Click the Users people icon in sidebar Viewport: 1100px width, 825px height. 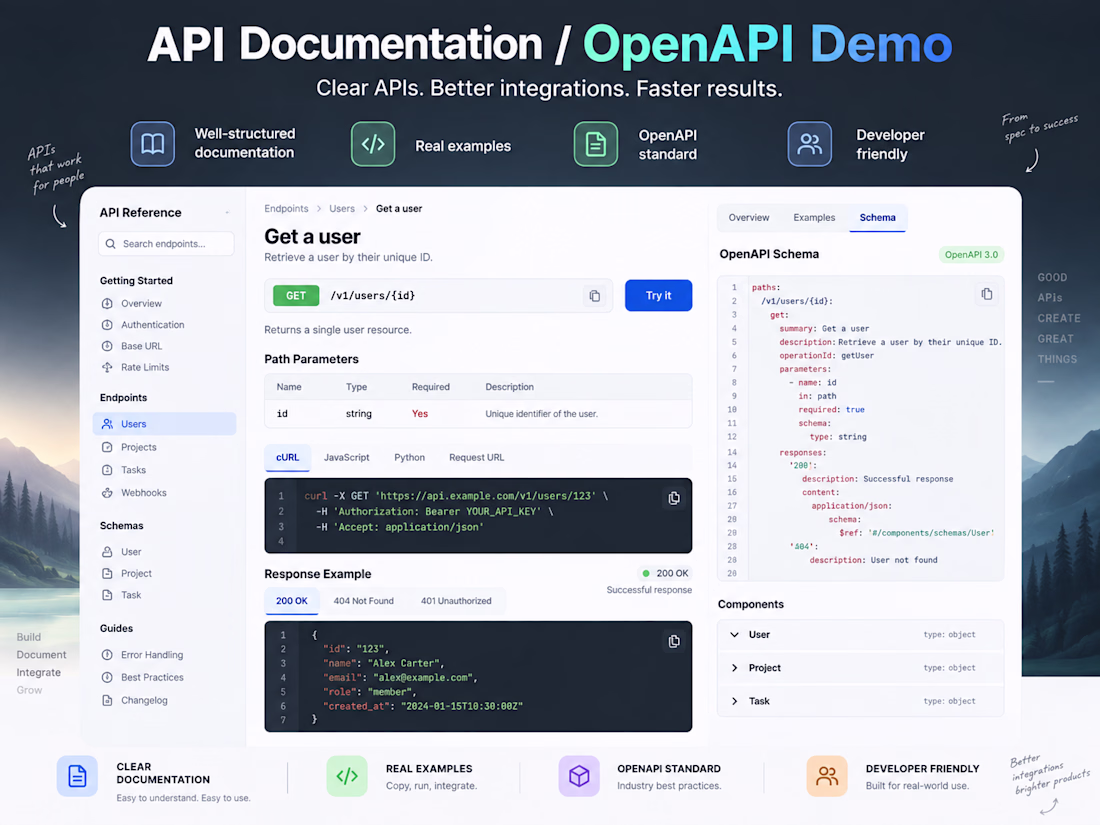[x=107, y=424]
